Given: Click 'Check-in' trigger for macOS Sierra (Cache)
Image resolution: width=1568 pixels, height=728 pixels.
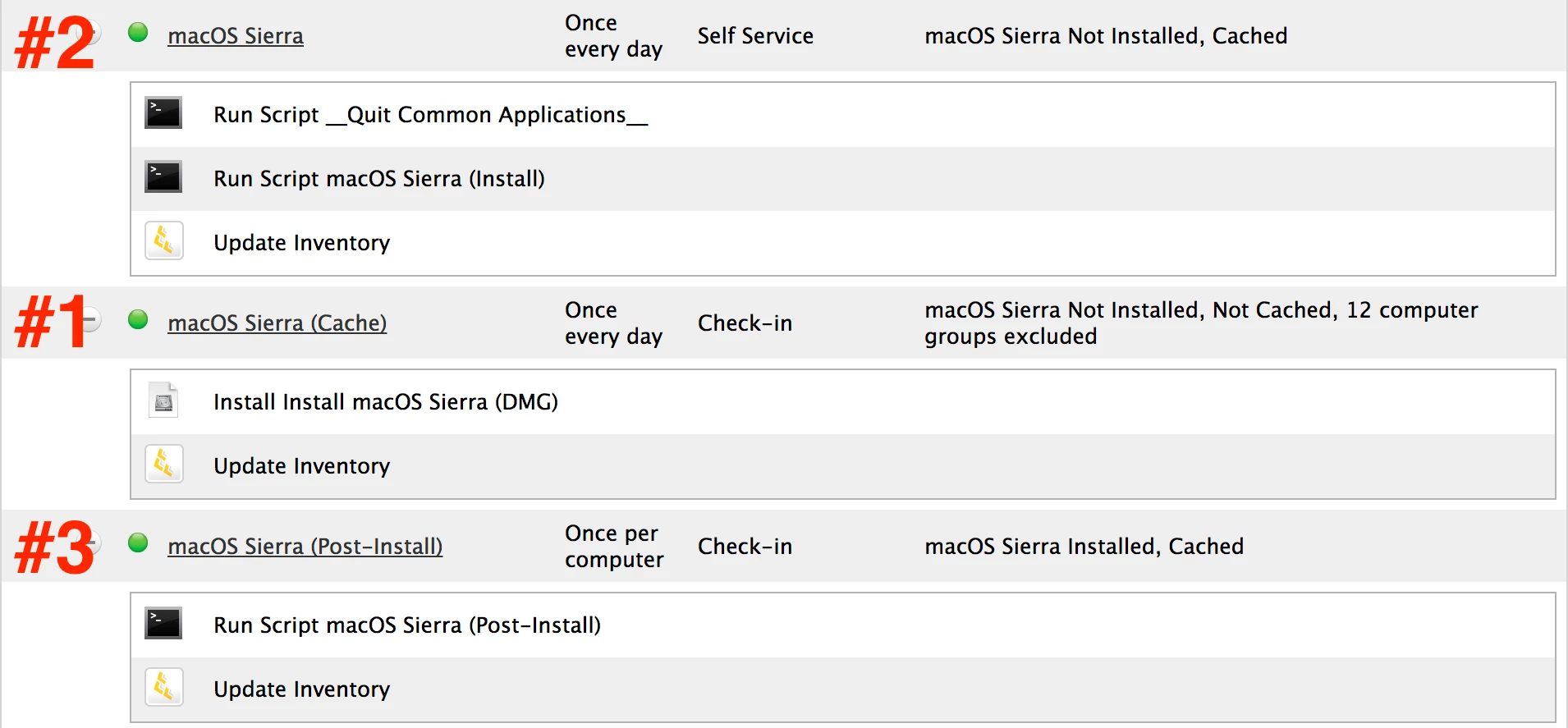Looking at the screenshot, I should [745, 323].
